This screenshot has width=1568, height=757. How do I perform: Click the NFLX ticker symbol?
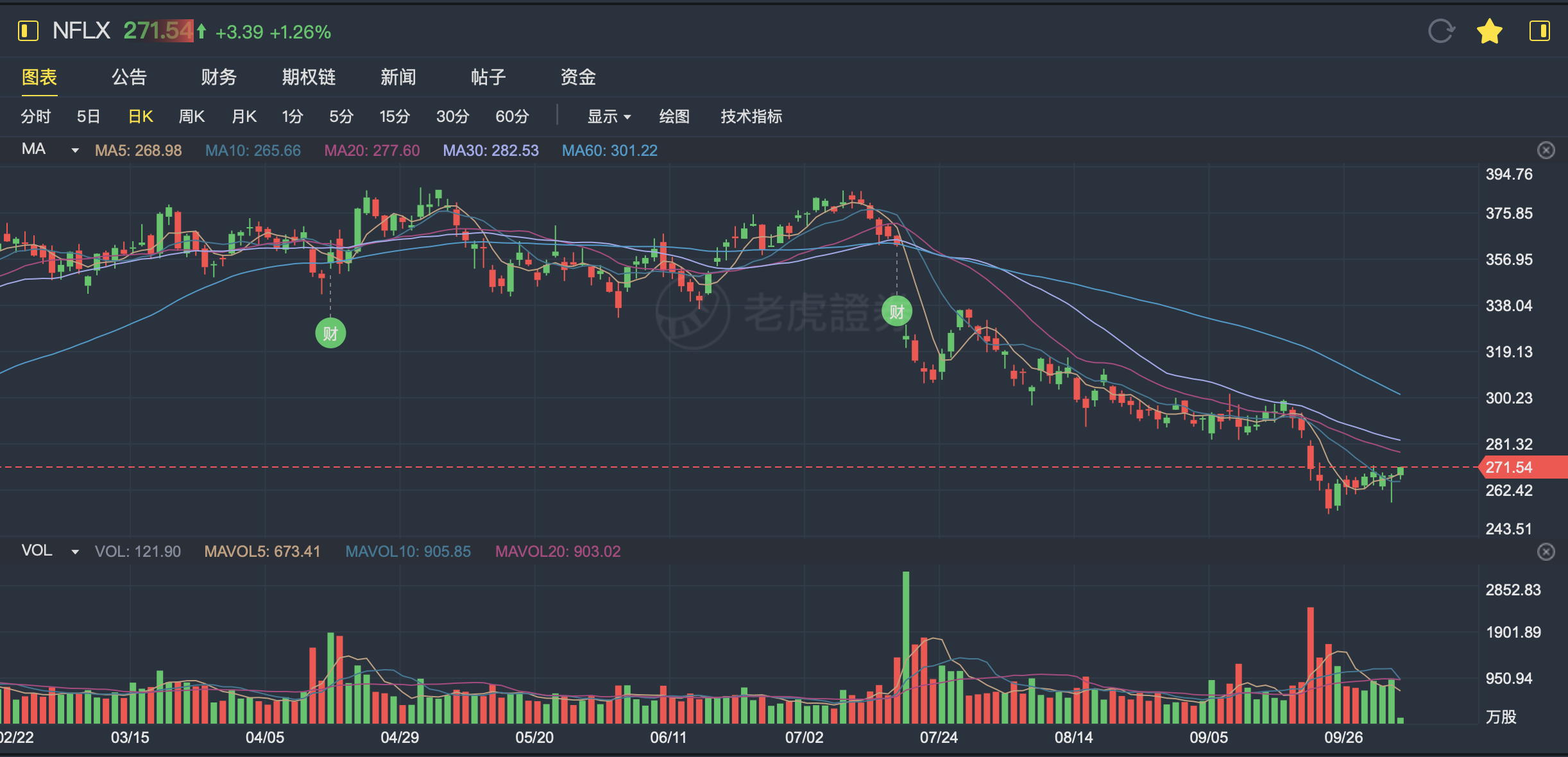pos(81,31)
